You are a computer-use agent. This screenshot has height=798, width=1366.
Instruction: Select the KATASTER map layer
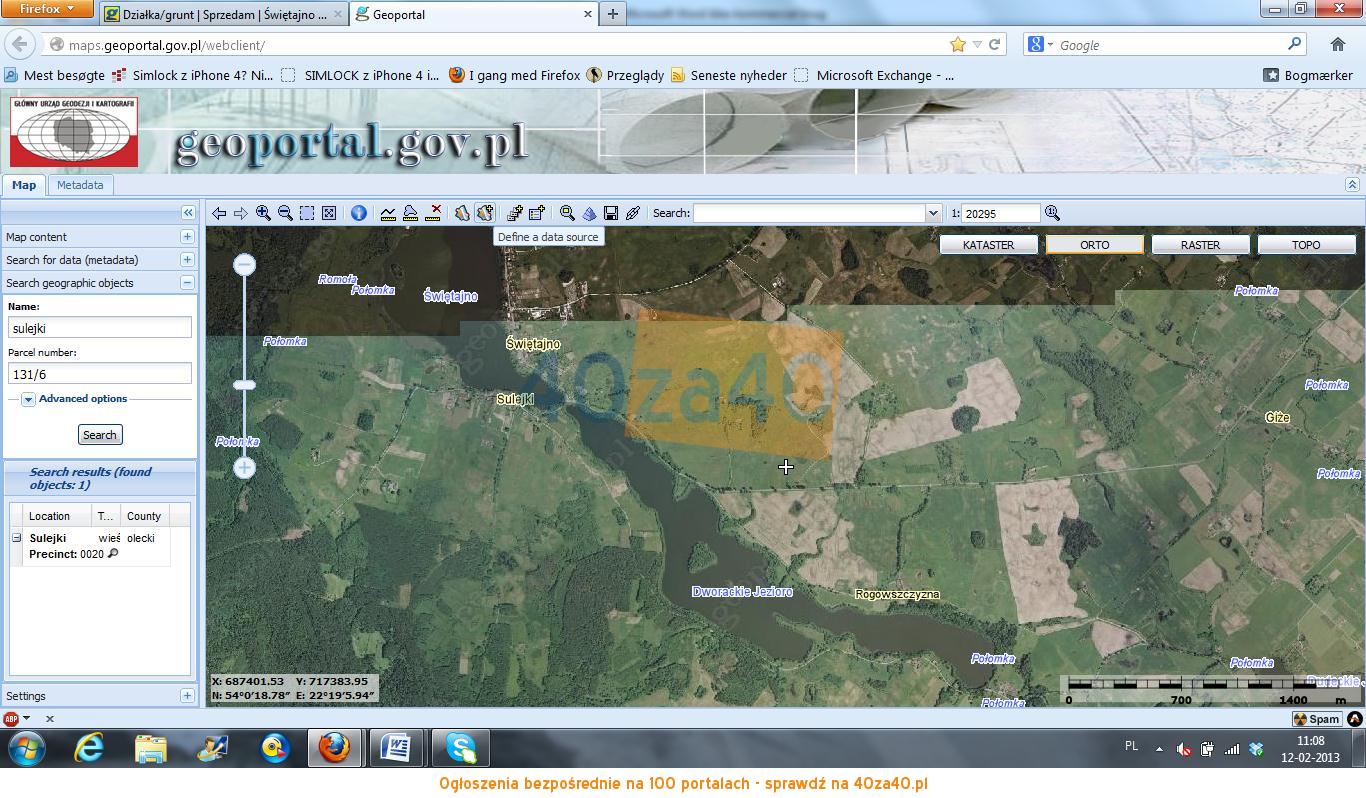tap(988, 245)
